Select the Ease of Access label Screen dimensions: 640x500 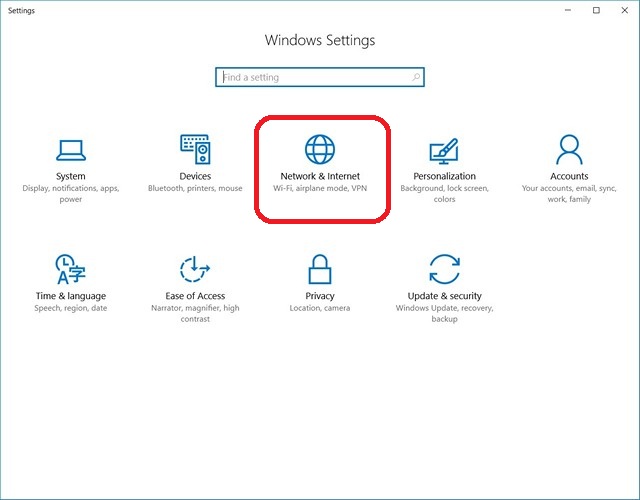[x=195, y=296]
